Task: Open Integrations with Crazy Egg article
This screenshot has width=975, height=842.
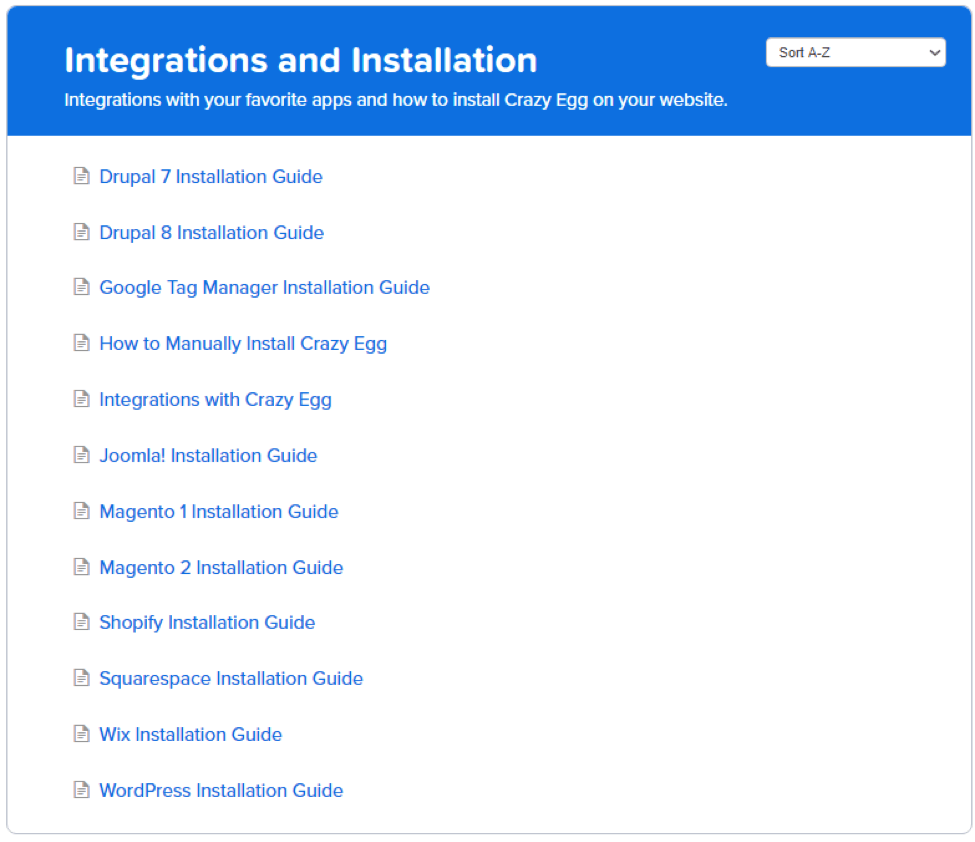Action: 215,400
